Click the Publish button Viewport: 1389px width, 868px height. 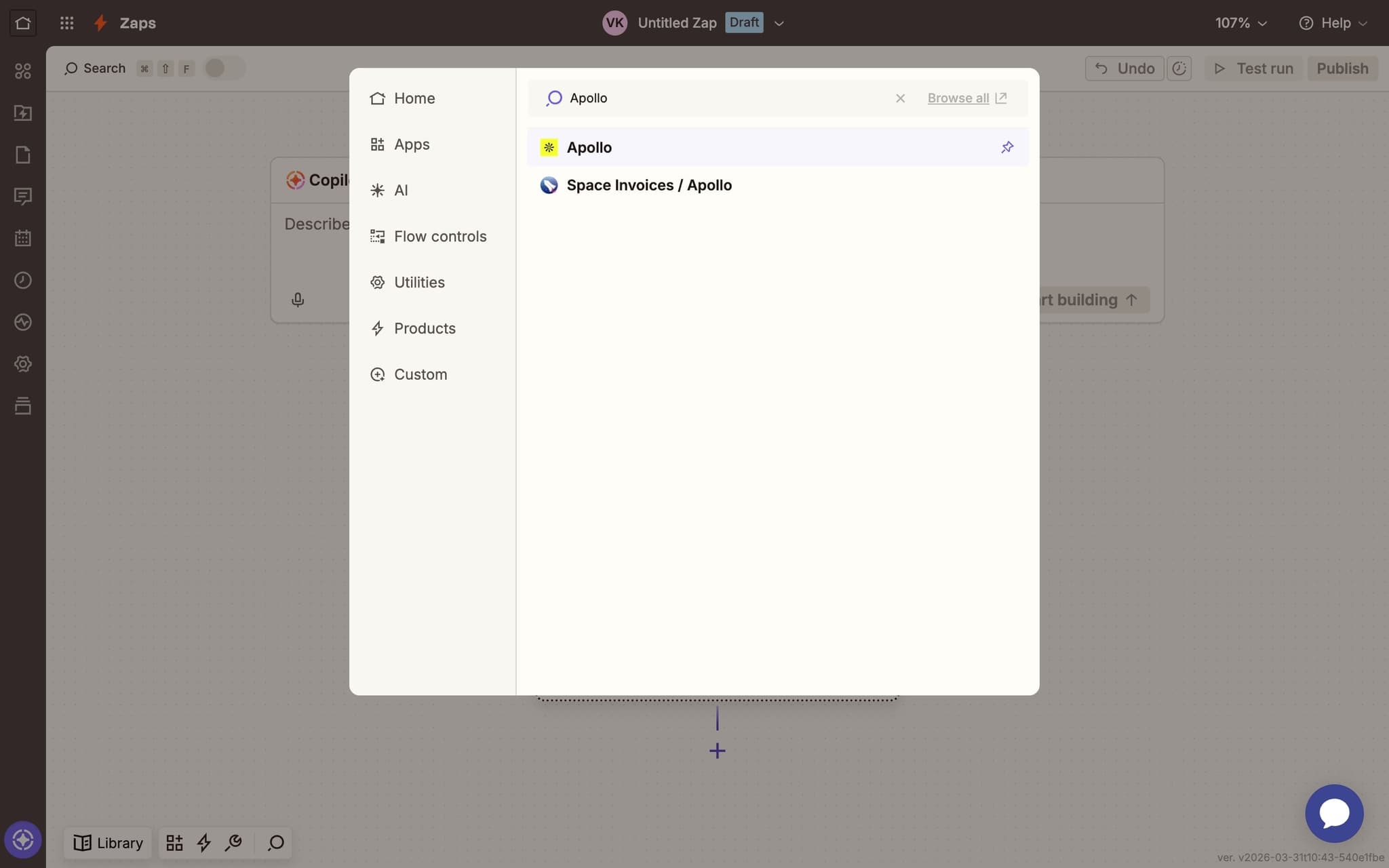(x=1342, y=68)
